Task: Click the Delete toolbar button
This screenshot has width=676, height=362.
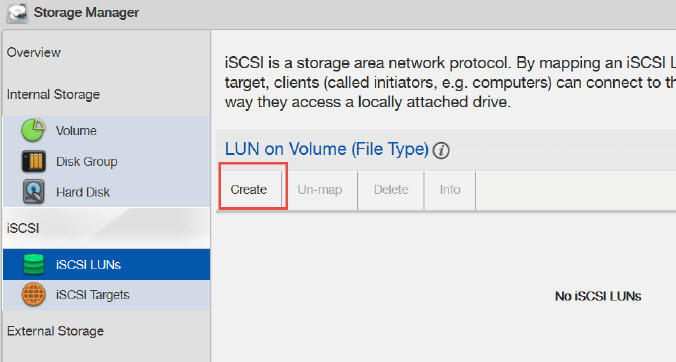Action: pos(391,190)
